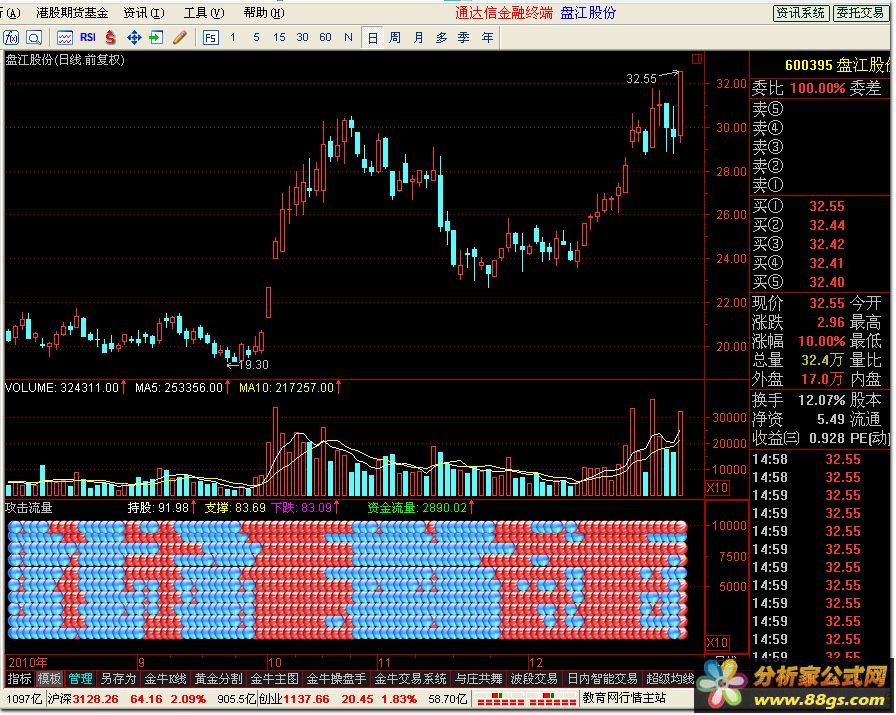Select the 季 quarterly period
This screenshot has width=896, height=715.
click(463, 38)
